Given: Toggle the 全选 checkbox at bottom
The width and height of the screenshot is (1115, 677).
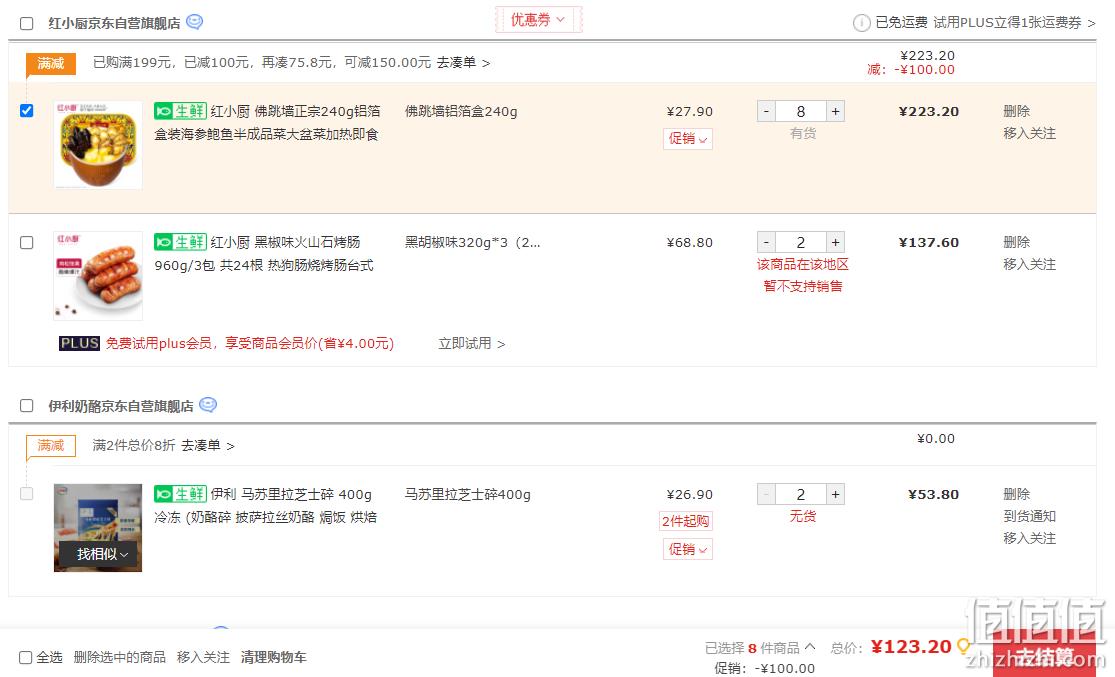Looking at the screenshot, I should (26, 657).
